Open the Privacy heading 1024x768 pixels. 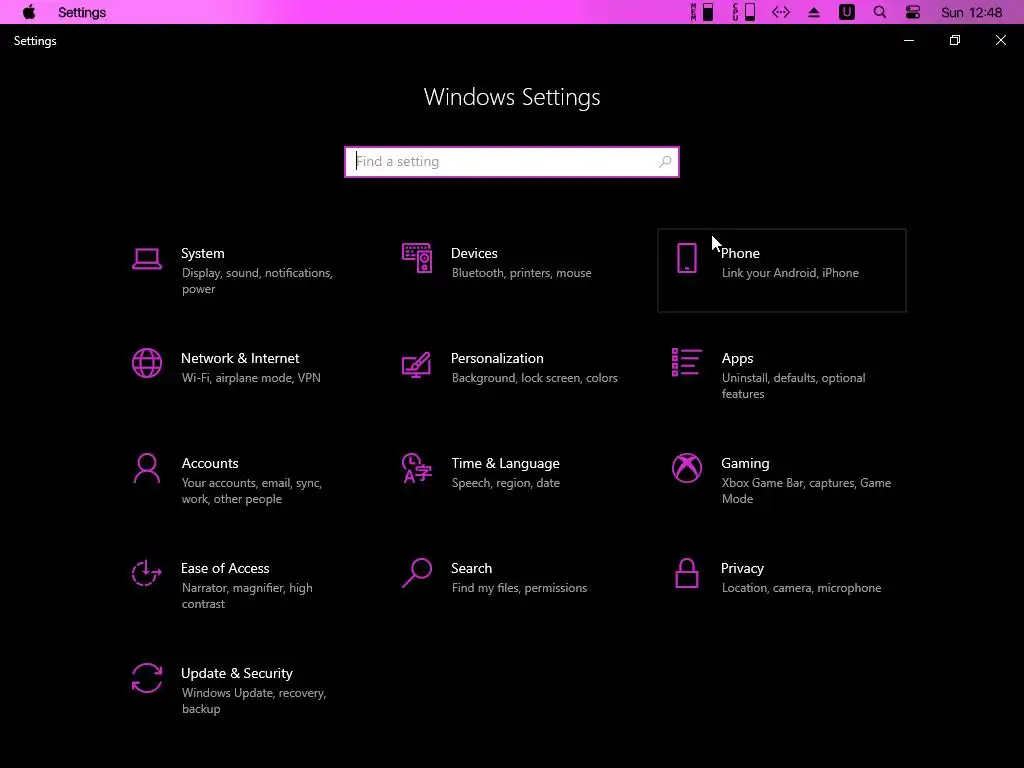742,569
